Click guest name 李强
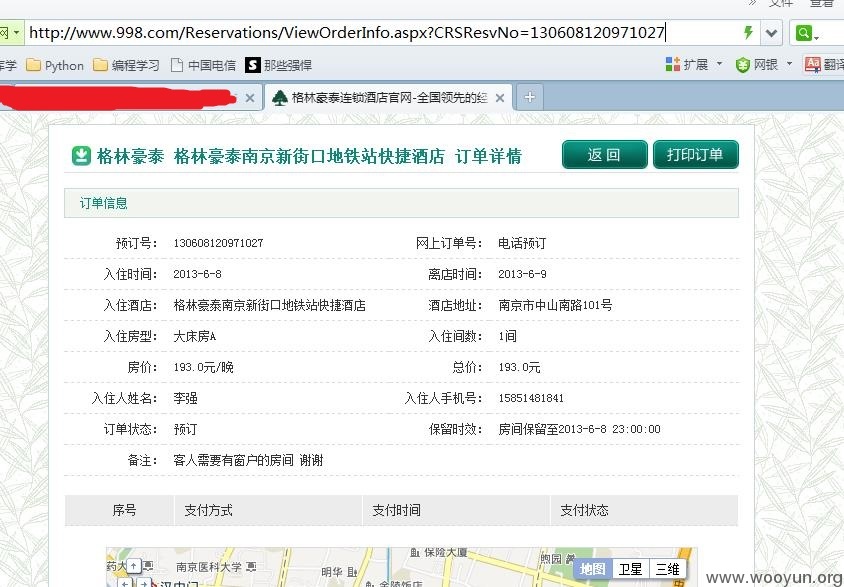The height and width of the screenshot is (587, 844). tap(185, 398)
